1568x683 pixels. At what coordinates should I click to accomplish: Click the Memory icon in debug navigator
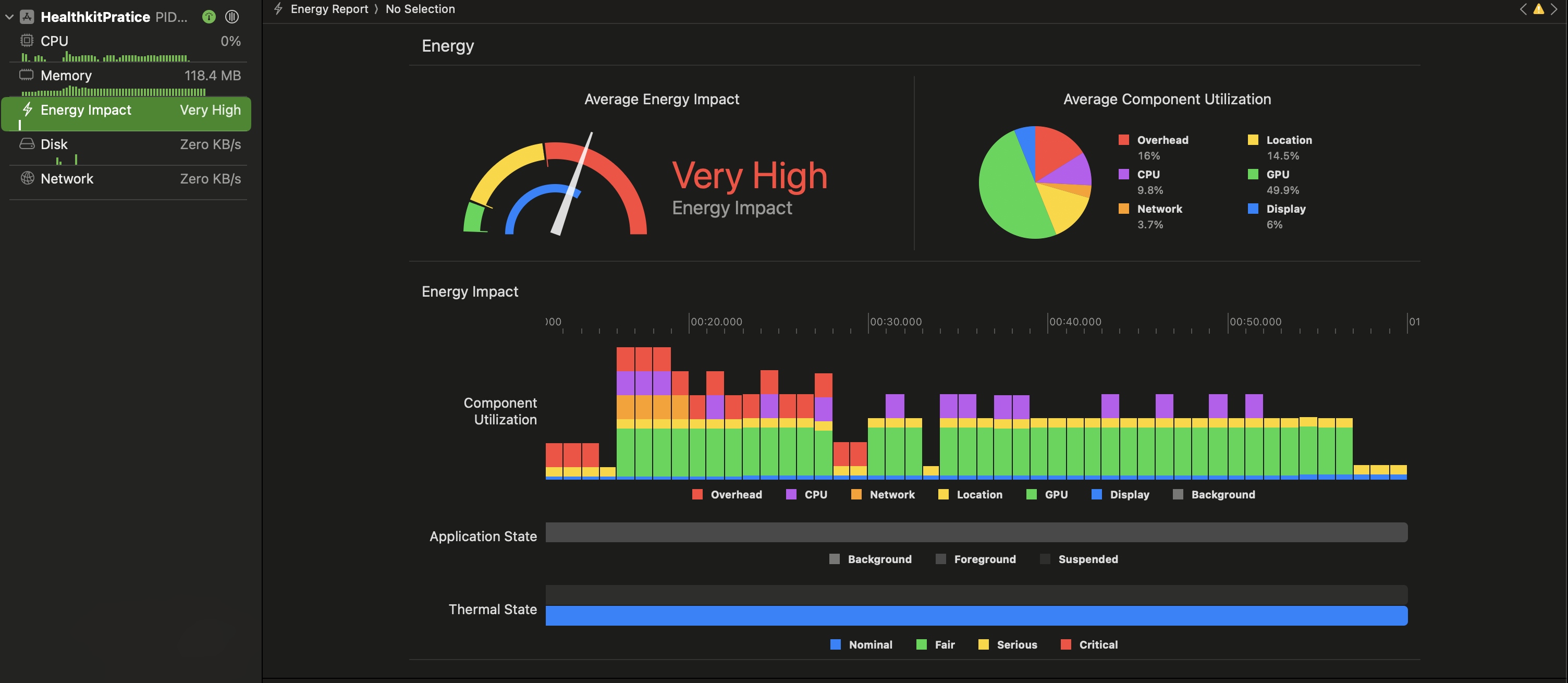[x=27, y=75]
